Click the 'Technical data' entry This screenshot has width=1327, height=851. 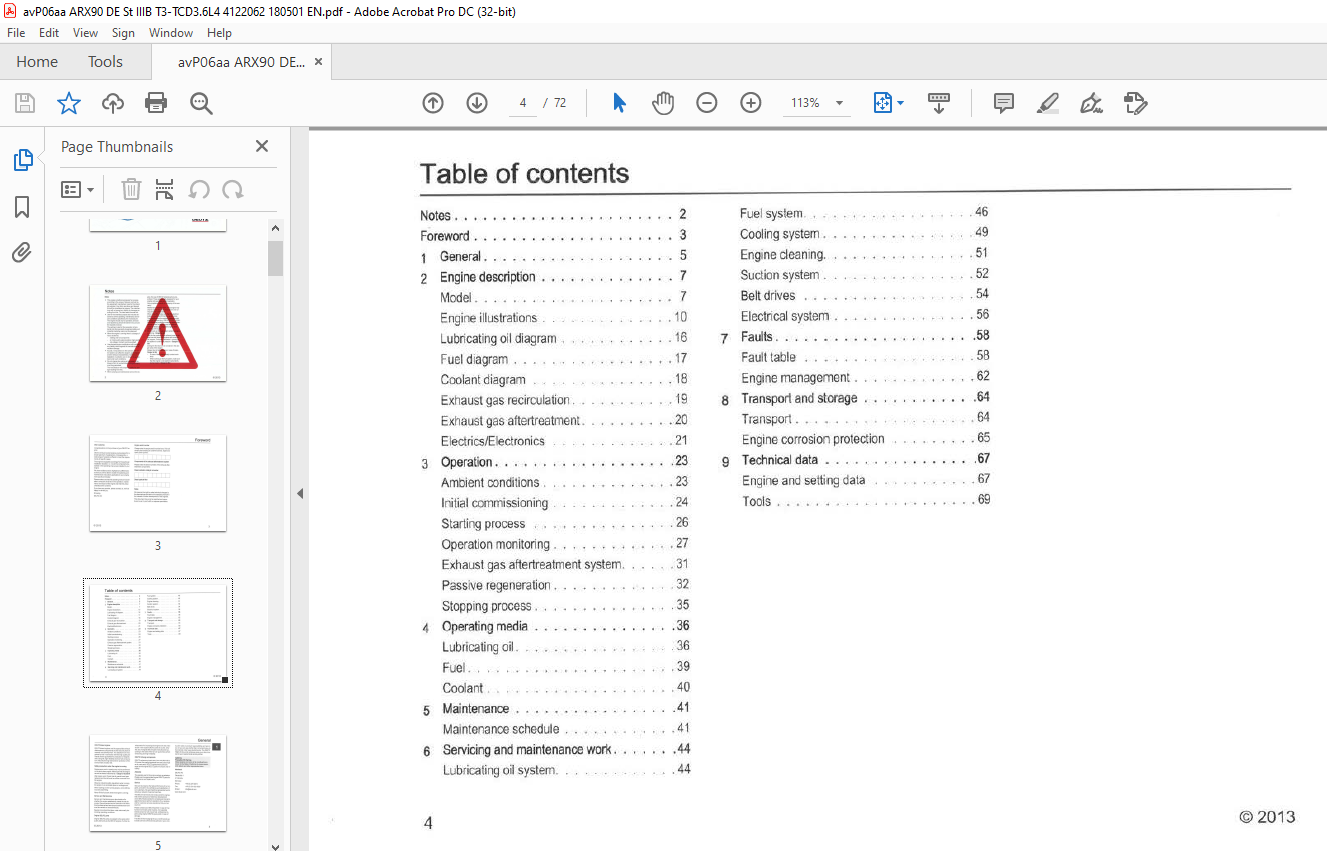click(780, 460)
